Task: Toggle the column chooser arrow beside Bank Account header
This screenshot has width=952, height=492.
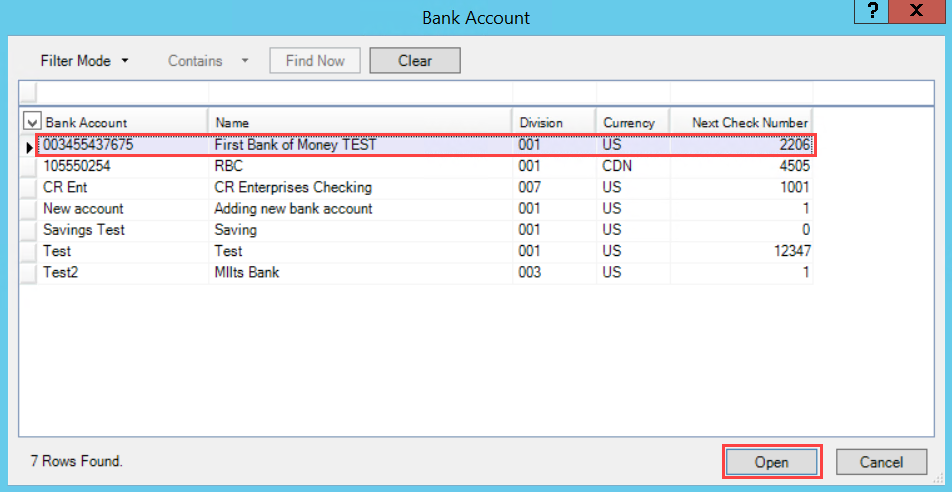Action: tap(31, 121)
